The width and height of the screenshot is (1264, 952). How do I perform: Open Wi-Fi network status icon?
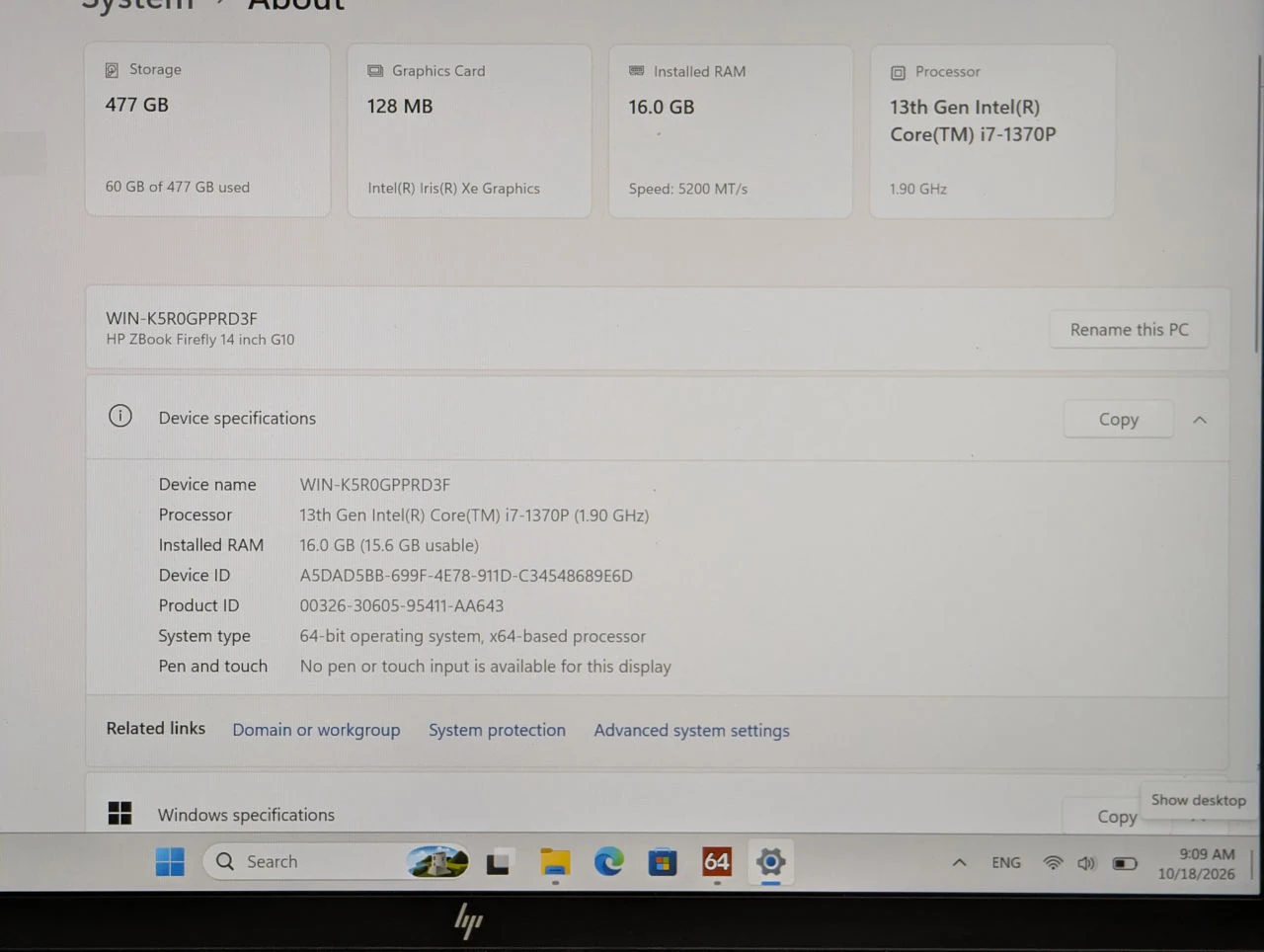(1053, 863)
